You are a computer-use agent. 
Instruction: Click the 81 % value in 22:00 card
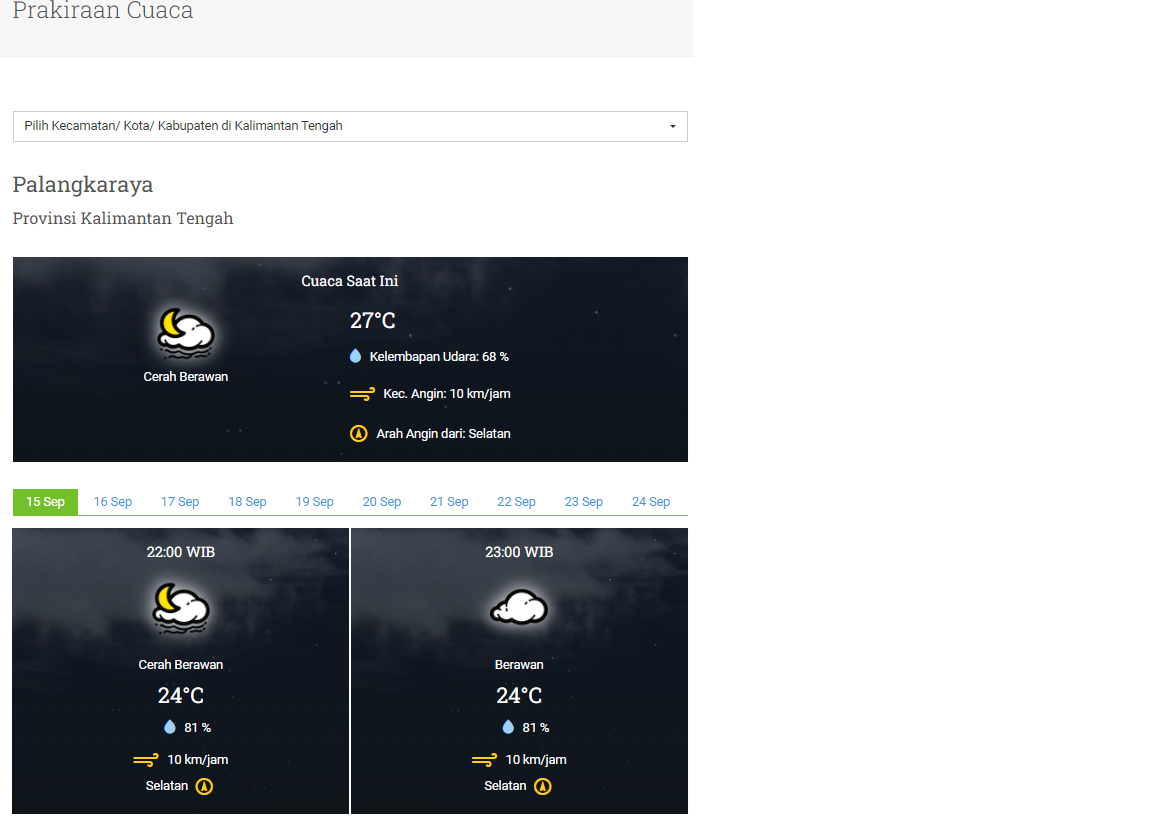198,728
